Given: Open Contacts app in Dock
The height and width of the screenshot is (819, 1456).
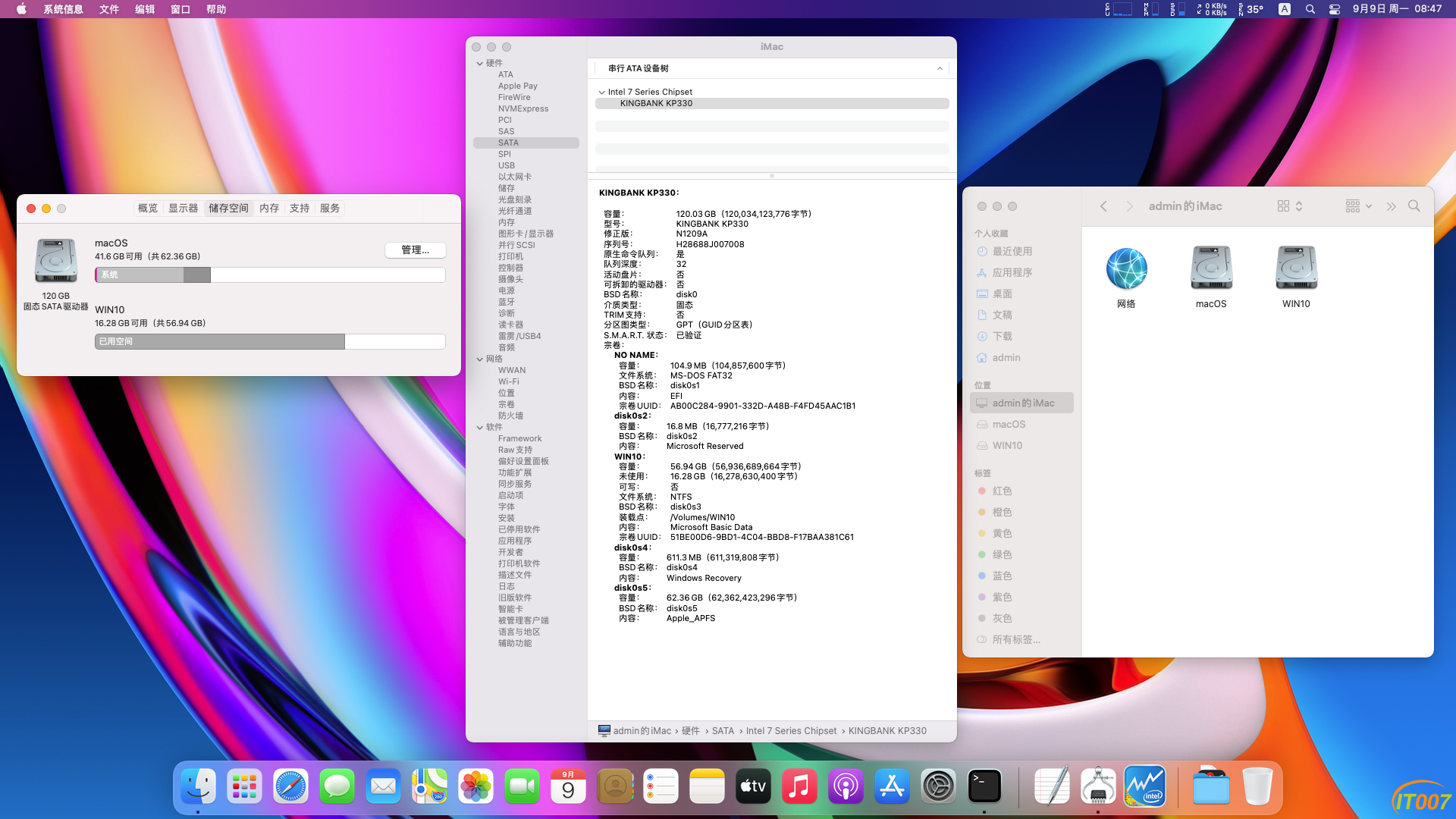Looking at the screenshot, I should [x=614, y=786].
